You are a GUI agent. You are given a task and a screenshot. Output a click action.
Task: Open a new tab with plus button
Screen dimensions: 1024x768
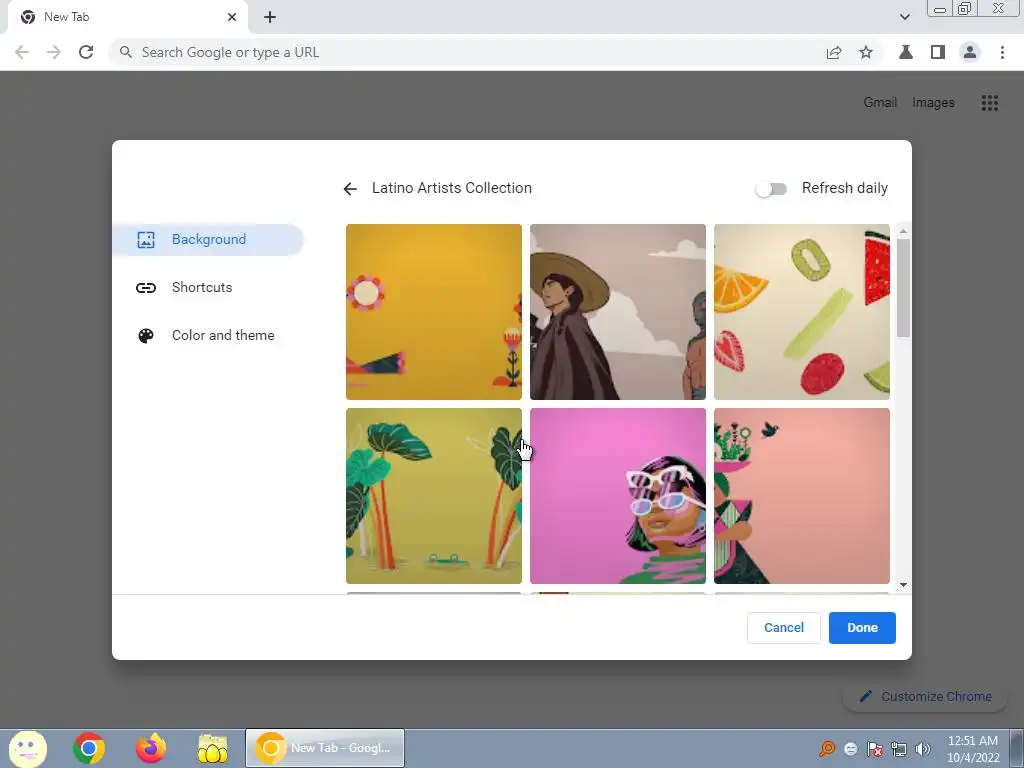click(x=270, y=17)
